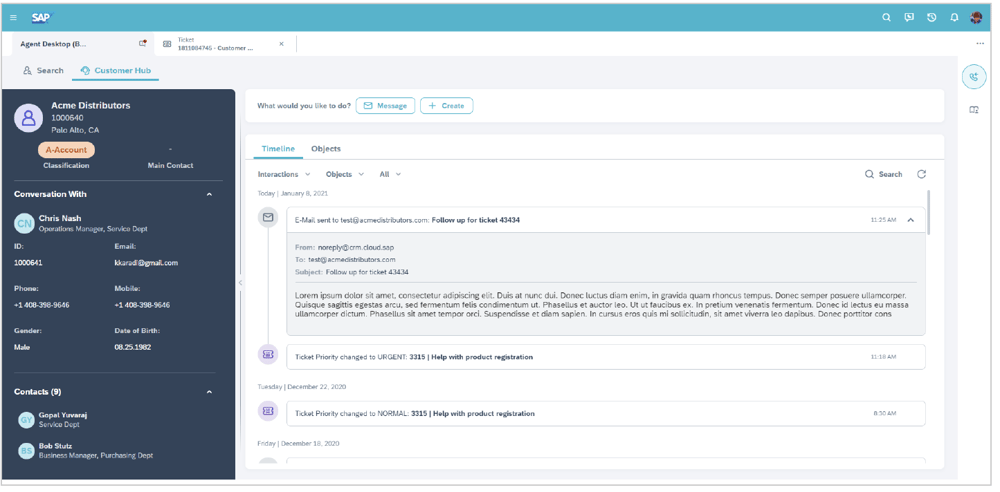Open the Ticket Priority changed to NORMAL entry
This screenshot has height=492, width=1000.
coord(606,414)
